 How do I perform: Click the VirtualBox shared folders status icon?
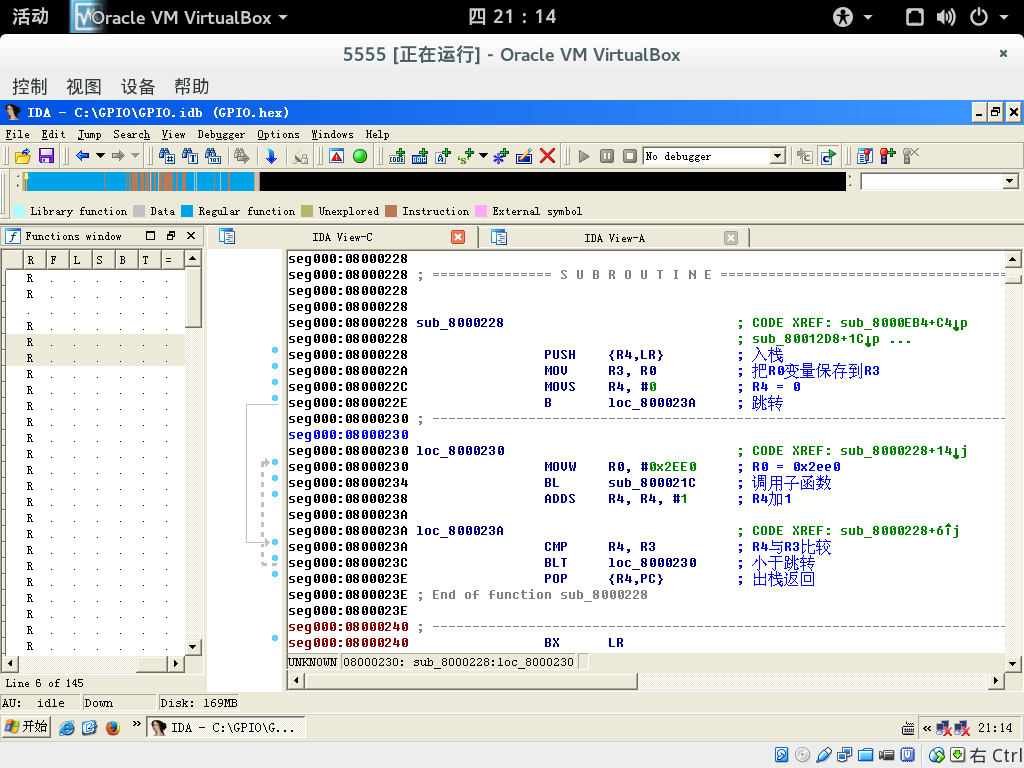coord(865,755)
